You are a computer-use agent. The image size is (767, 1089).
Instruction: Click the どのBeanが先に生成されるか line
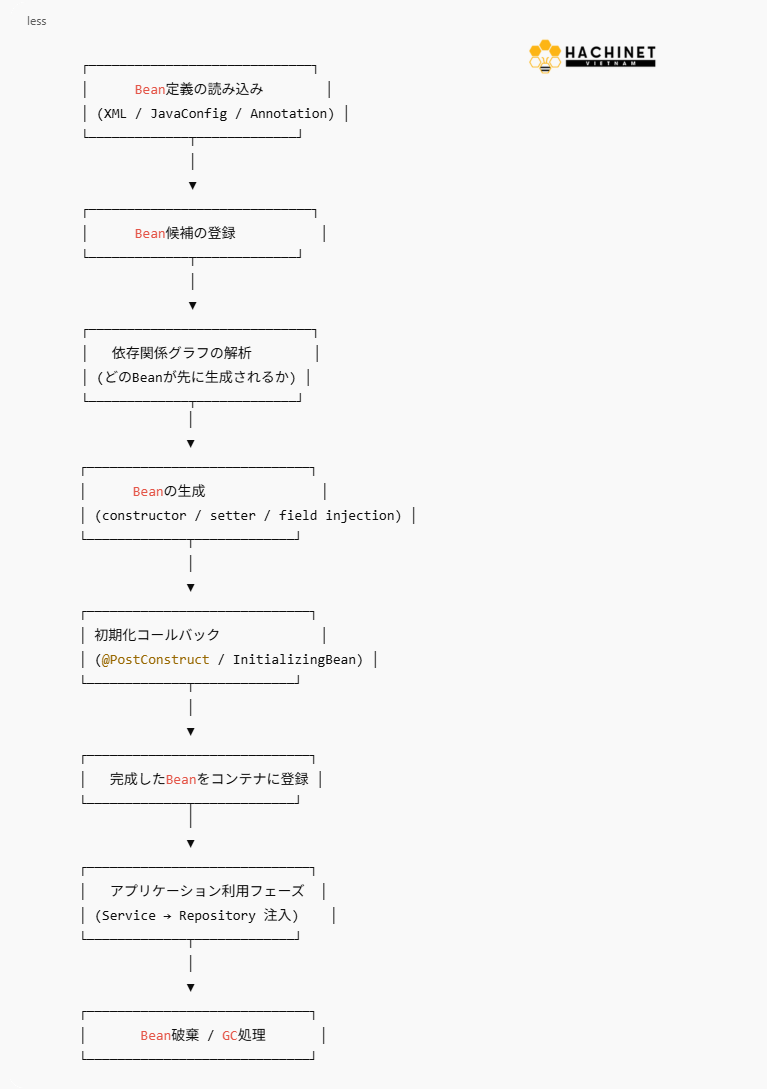[197, 377]
